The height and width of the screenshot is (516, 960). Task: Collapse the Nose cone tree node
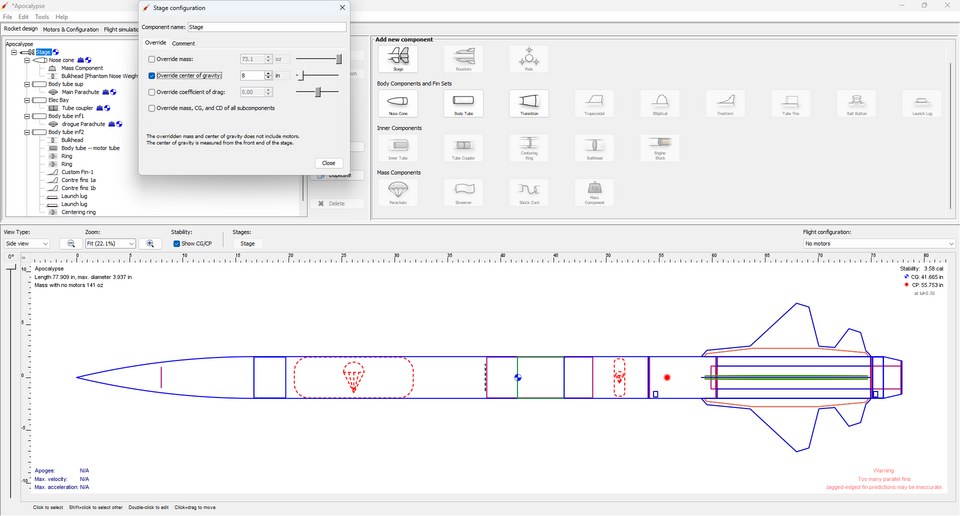tap(26, 60)
